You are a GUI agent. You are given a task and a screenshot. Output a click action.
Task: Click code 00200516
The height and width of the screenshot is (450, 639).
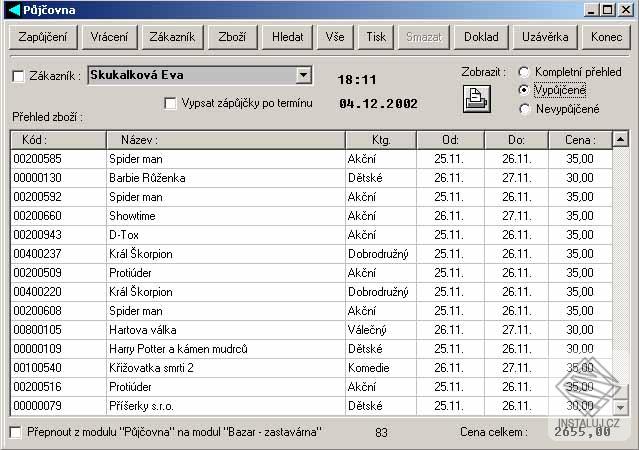coord(37,387)
